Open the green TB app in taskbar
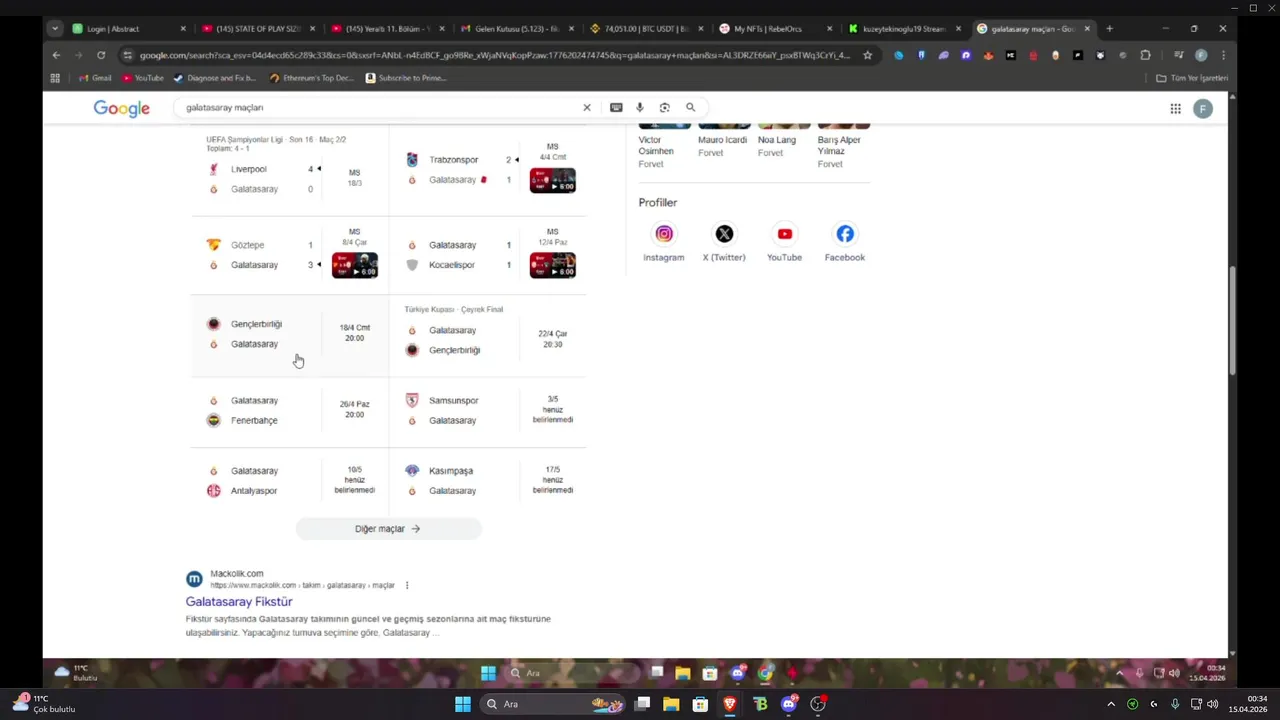 [x=760, y=704]
